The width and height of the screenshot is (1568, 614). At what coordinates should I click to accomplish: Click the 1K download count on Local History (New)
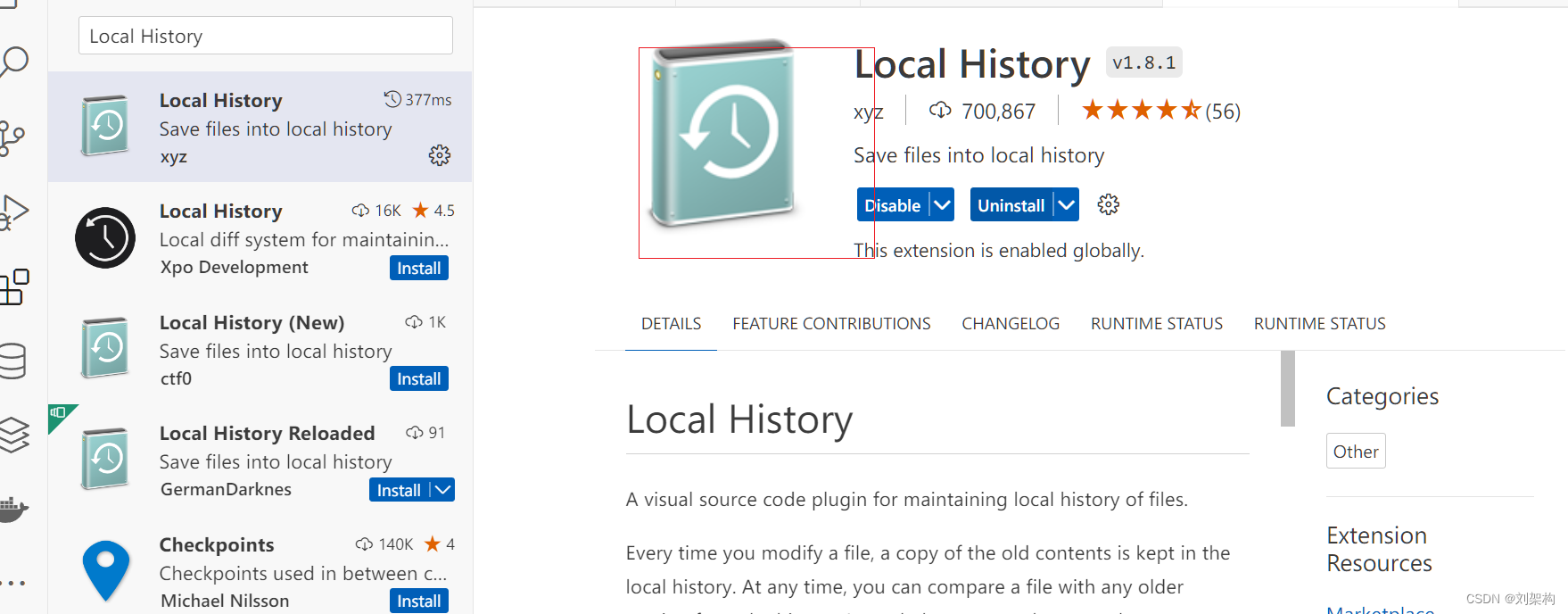pos(425,322)
